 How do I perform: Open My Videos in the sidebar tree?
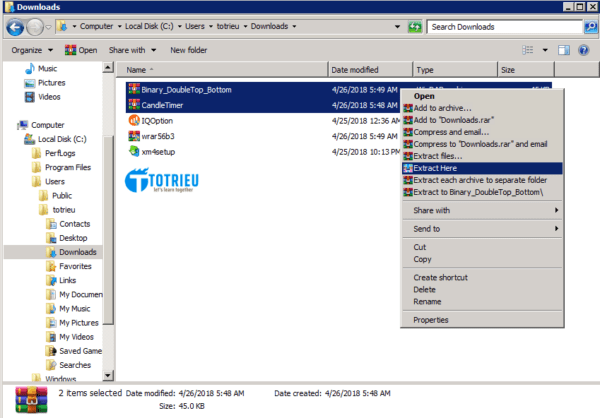70,337
